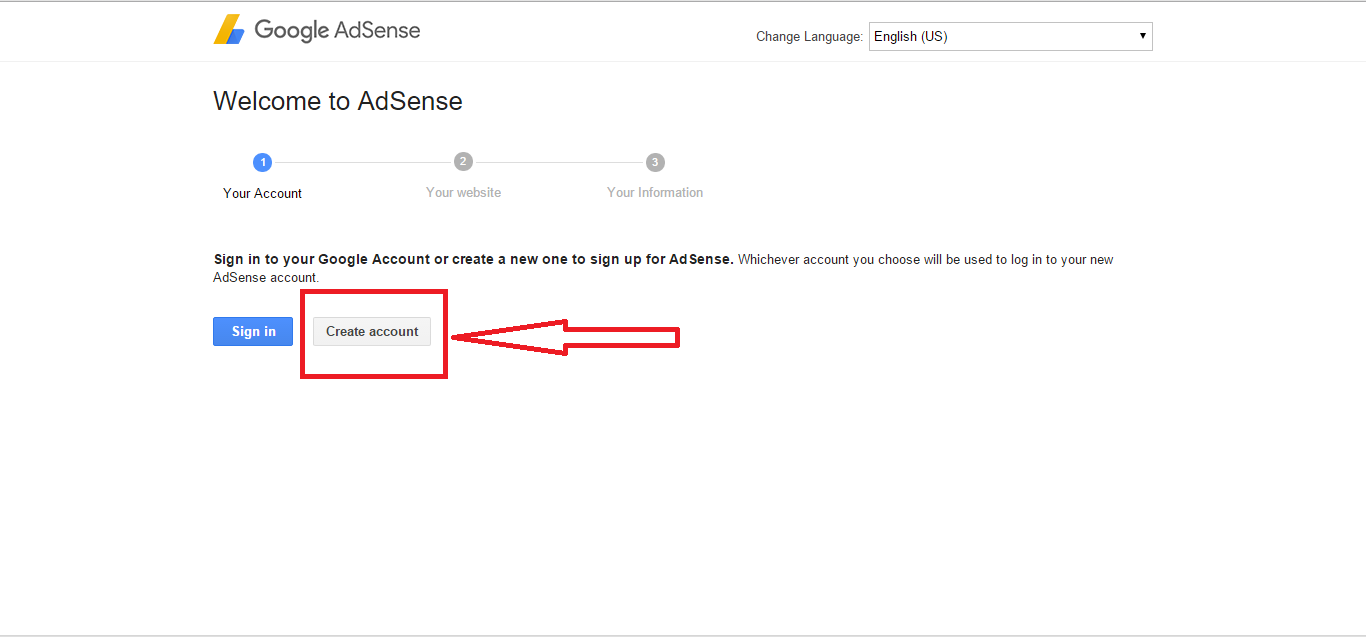1366x637 pixels.
Task: Select the Your website step label
Action: 463,192
